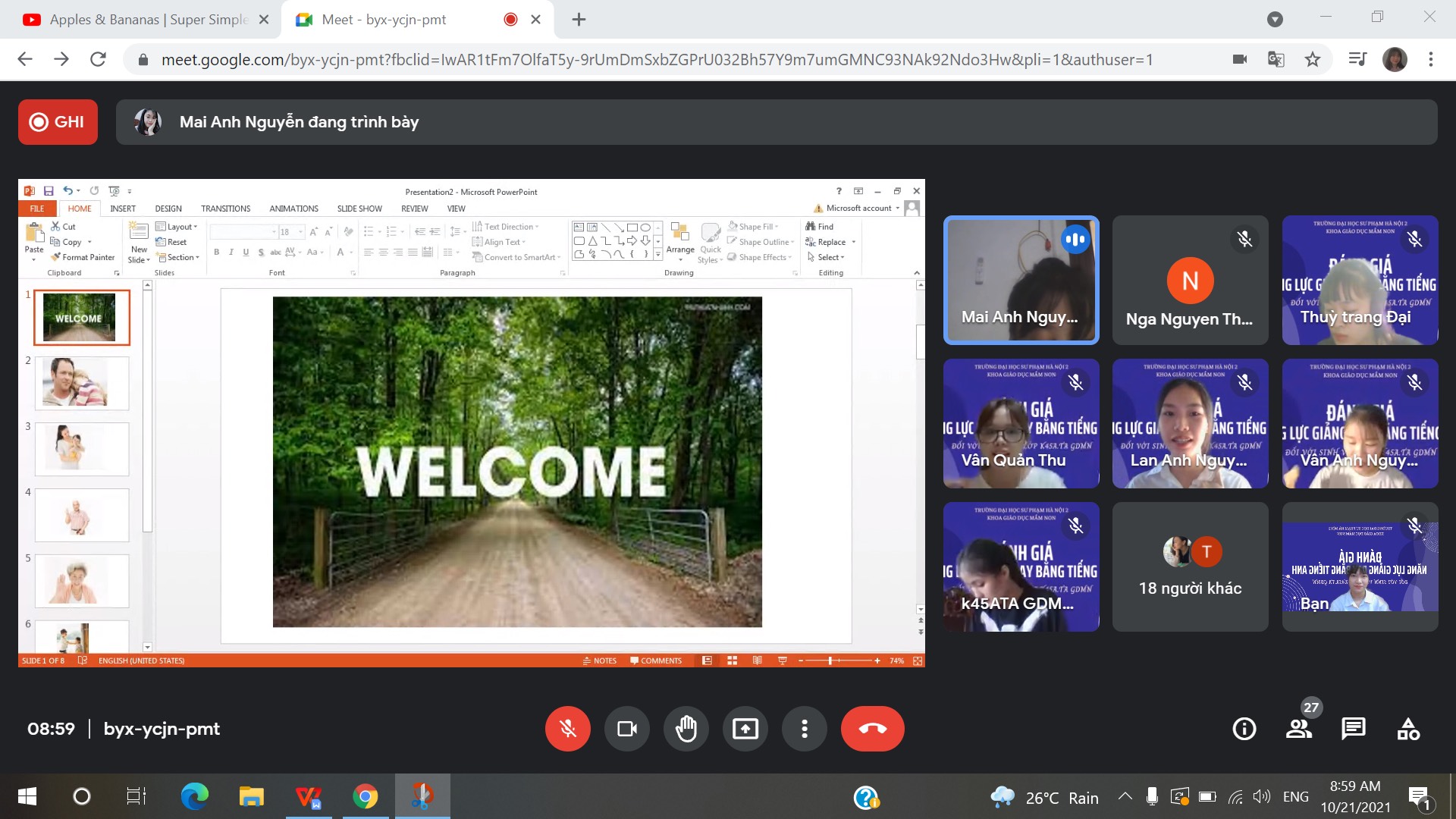This screenshot has height=819, width=1456.
Task: Toggle Underline formatting in Font group
Action: pos(246,252)
